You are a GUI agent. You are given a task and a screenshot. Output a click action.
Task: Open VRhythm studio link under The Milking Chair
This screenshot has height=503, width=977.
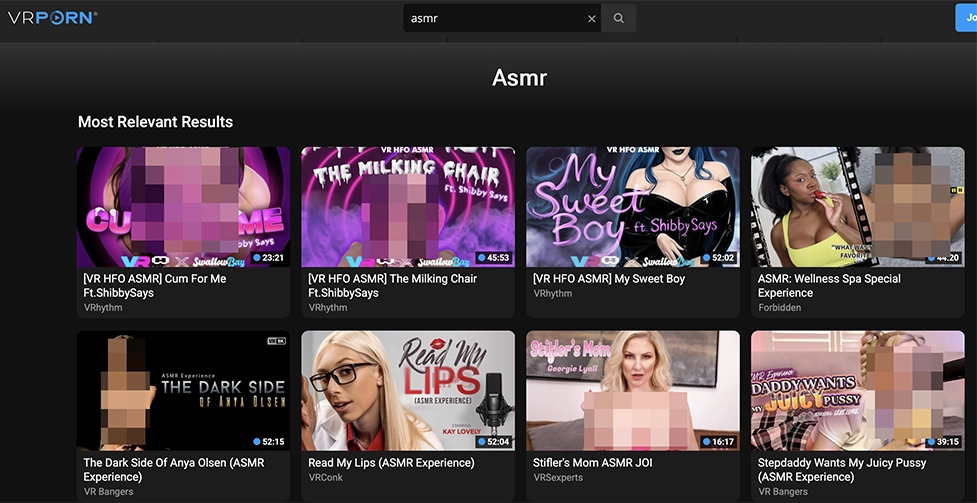[x=328, y=307]
